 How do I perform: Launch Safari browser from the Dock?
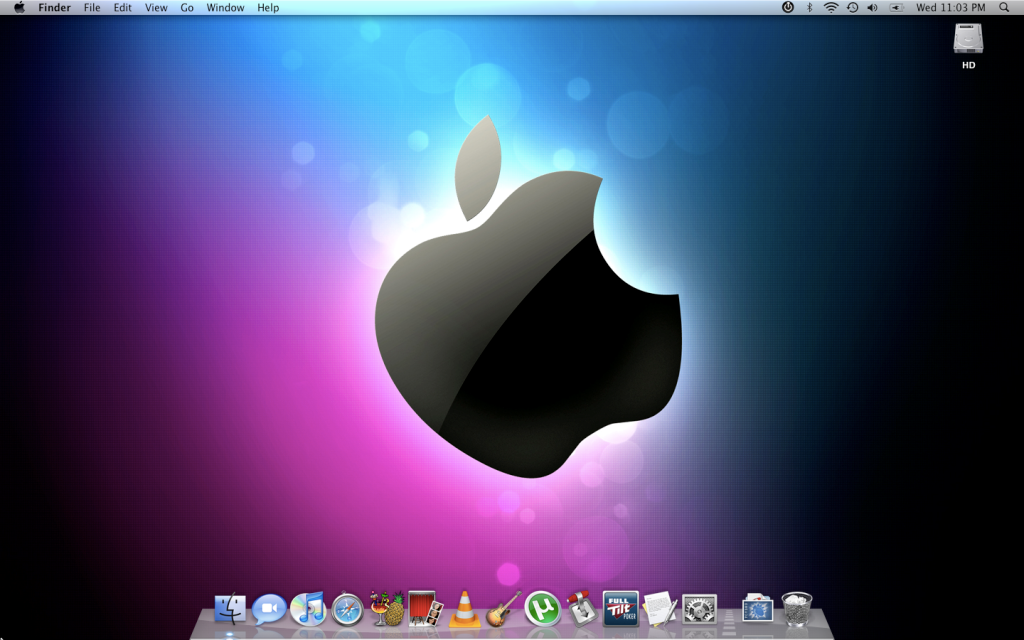[347, 609]
